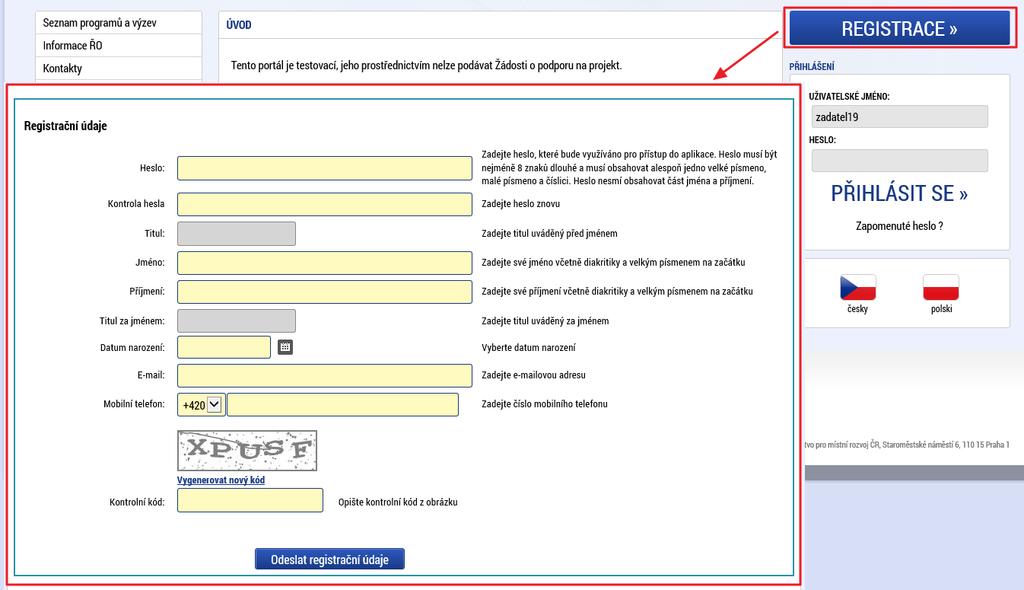Click the polski language label

click(941, 309)
